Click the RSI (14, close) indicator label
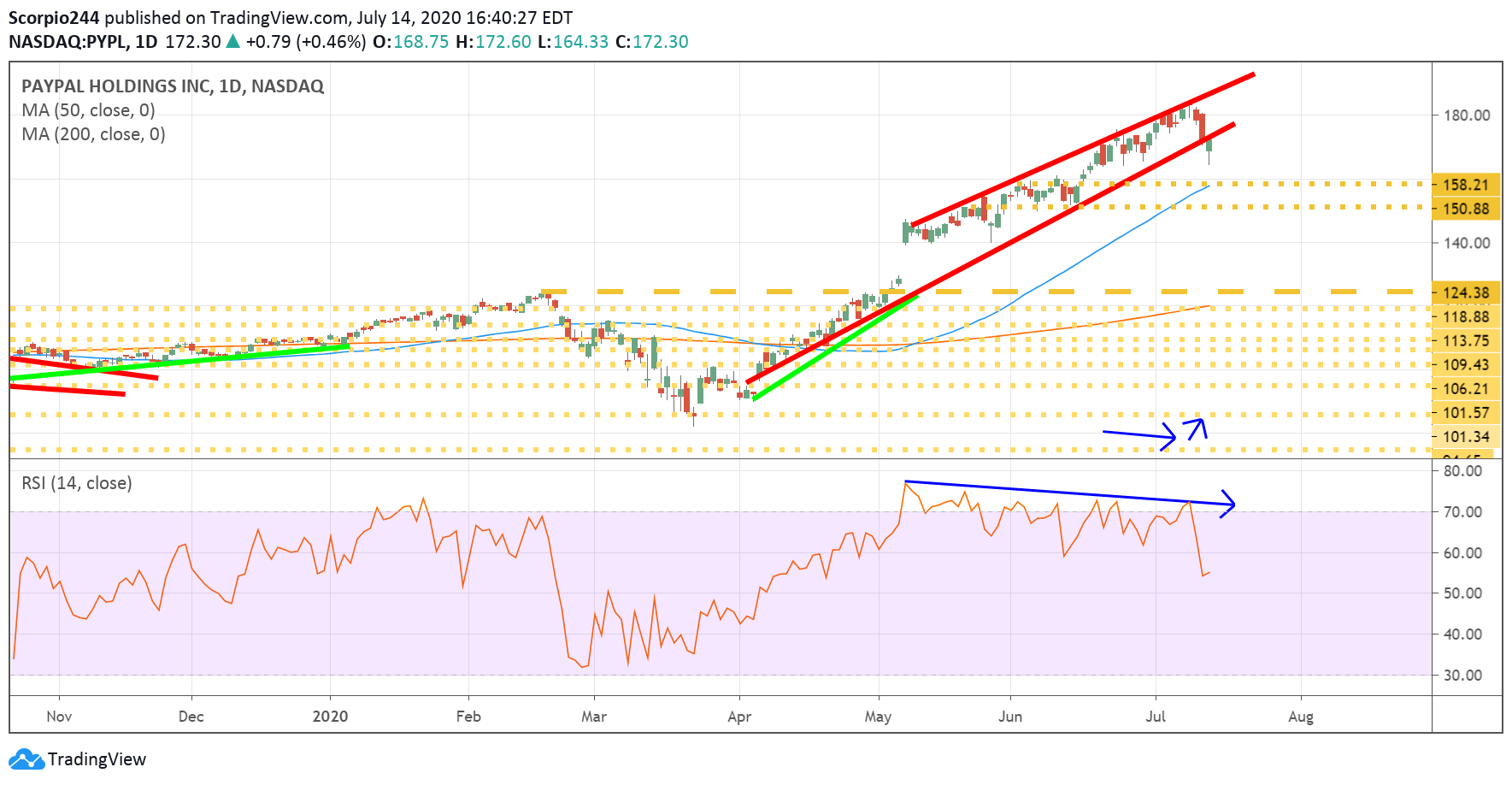The width and height of the screenshot is (1512, 785). pyautogui.click(x=77, y=483)
